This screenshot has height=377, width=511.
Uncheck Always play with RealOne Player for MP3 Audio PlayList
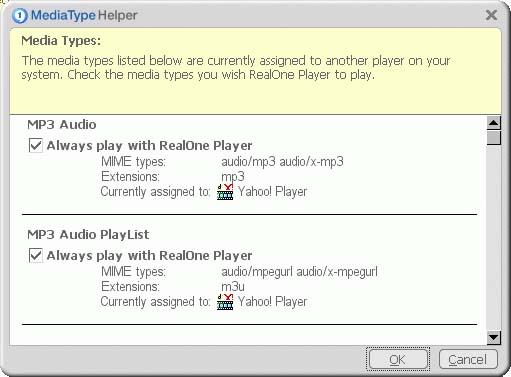36,256
